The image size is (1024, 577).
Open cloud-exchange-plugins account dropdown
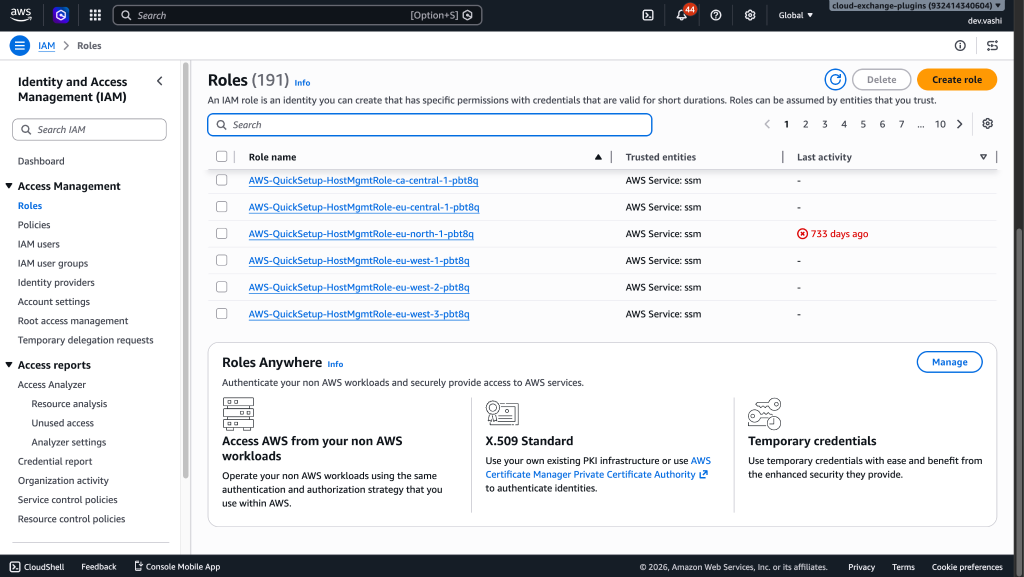click(916, 5)
